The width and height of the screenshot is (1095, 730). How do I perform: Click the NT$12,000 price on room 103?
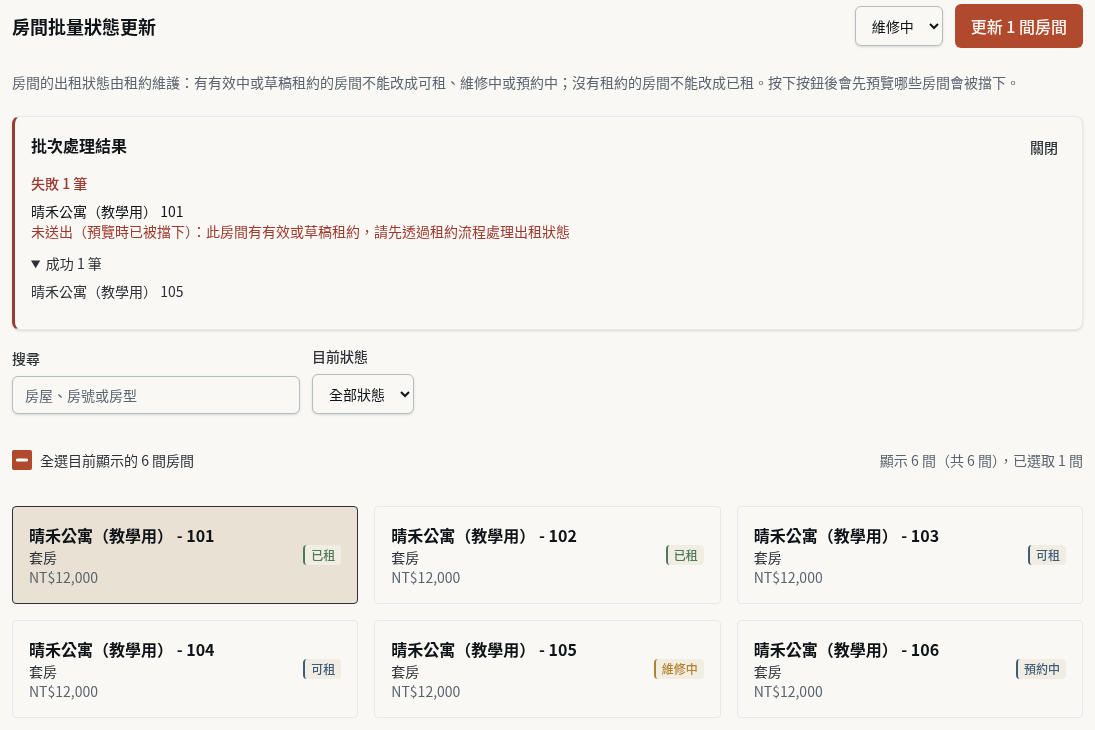click(x=788, y=578)
